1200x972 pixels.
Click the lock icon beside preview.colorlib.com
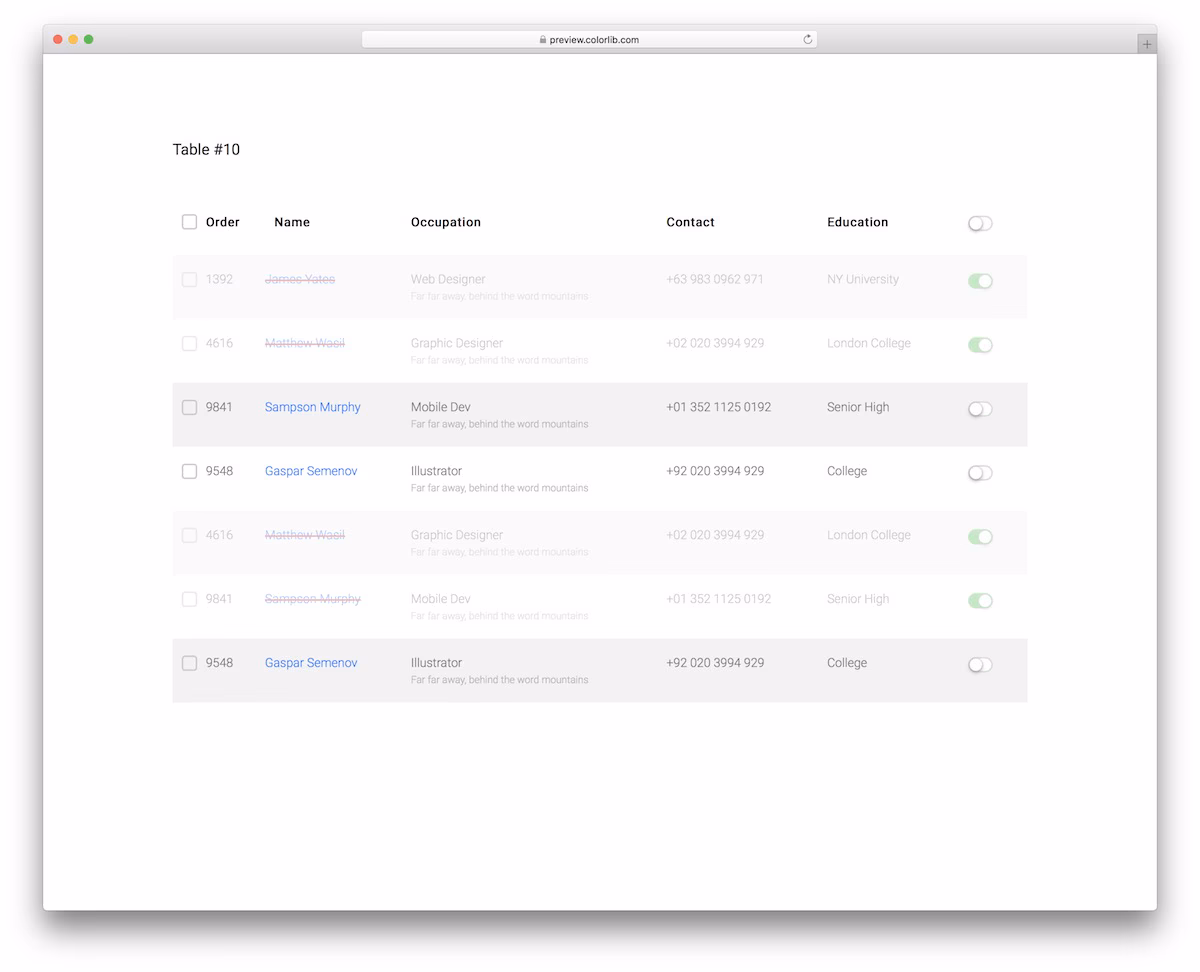point(543,40)
